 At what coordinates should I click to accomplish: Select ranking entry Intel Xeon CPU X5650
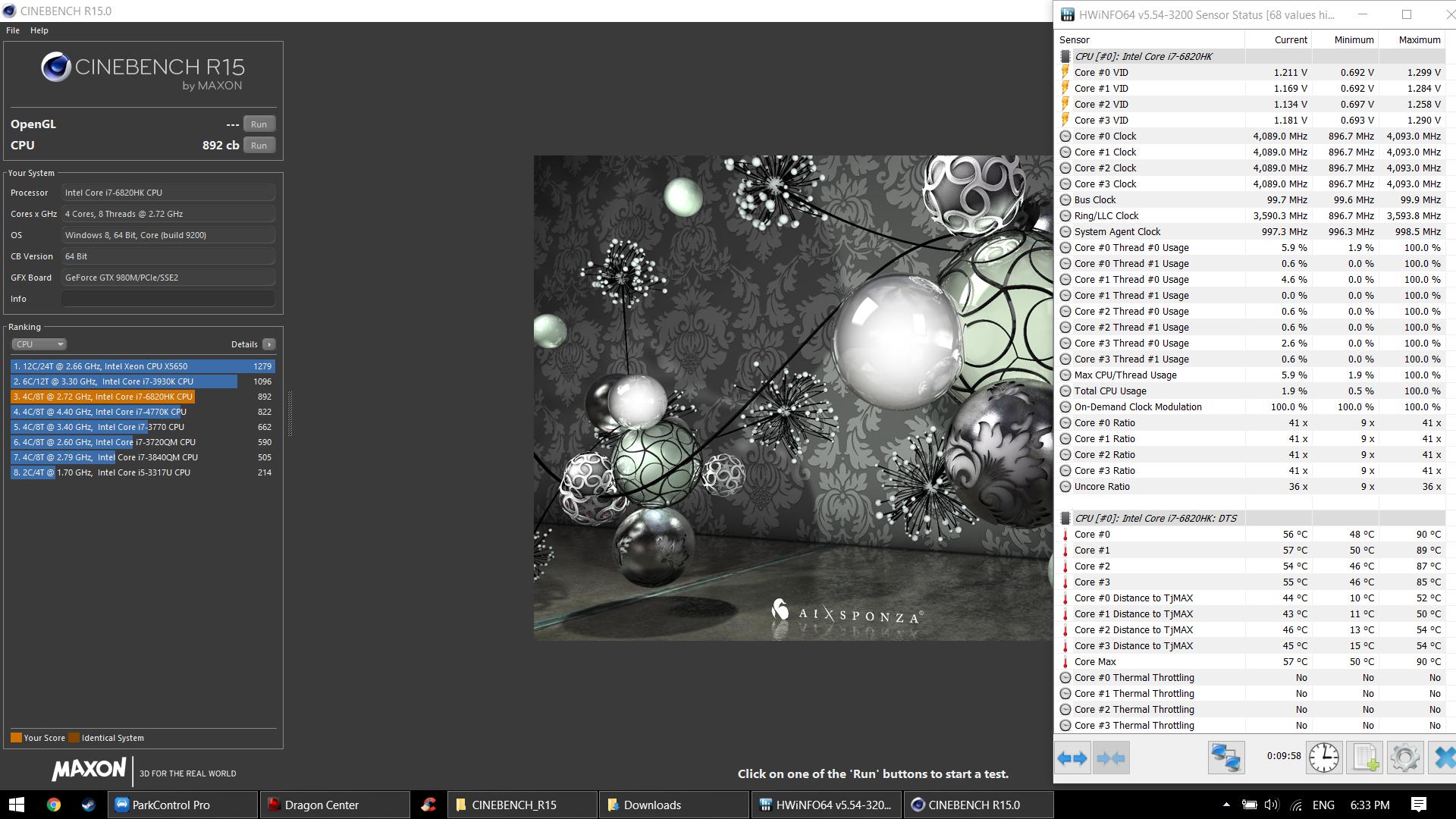[142, 366]
